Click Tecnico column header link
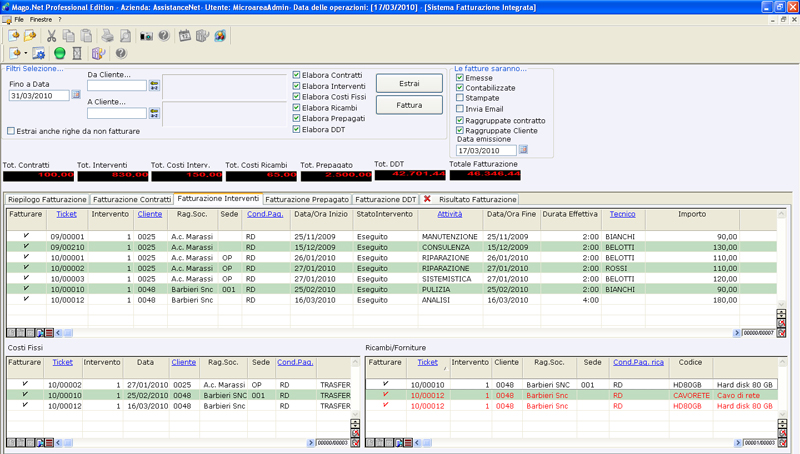 click(622, 214)
